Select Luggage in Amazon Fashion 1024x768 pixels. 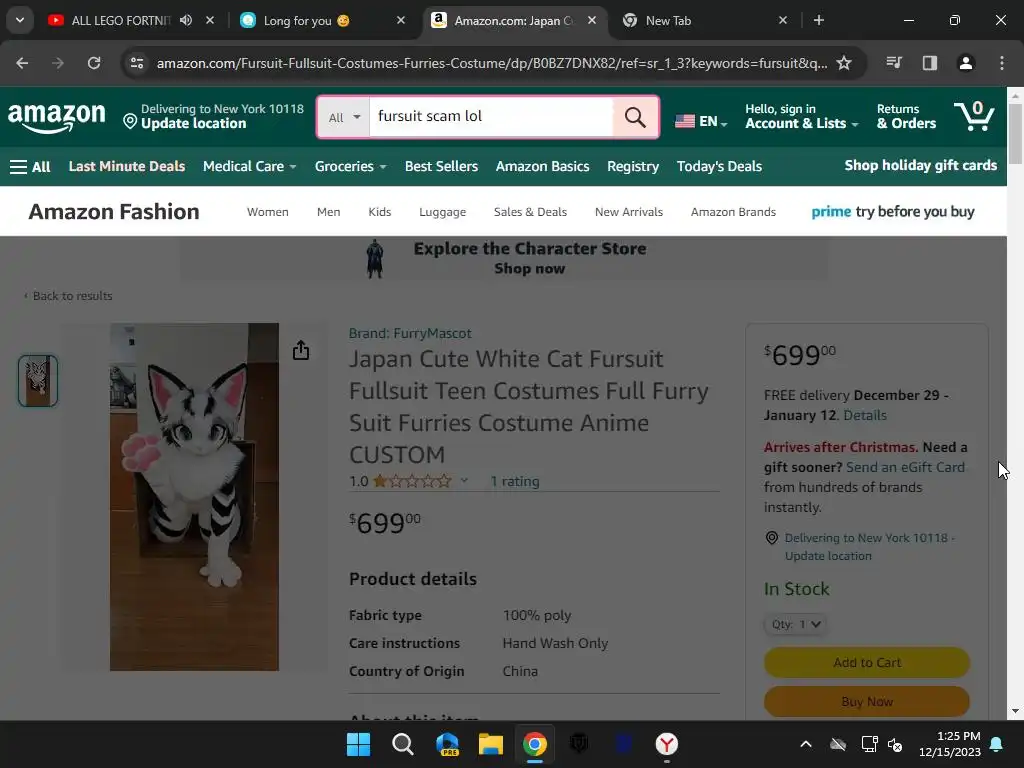click(443, 212)
